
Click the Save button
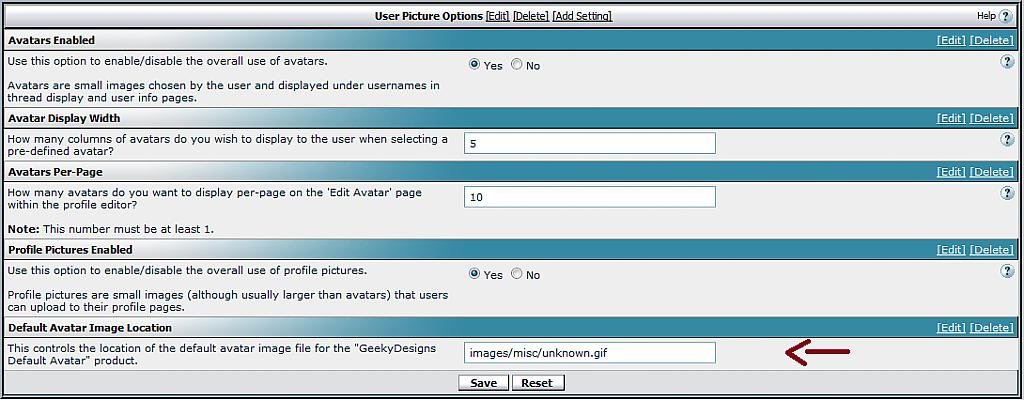pyautogui.click(x=483, y=383)
